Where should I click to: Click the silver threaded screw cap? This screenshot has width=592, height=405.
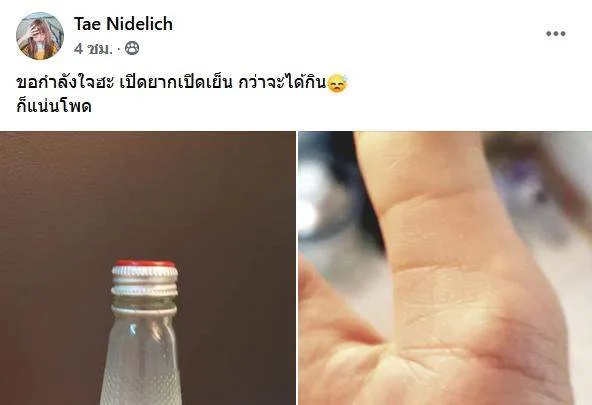coord(145,282)
